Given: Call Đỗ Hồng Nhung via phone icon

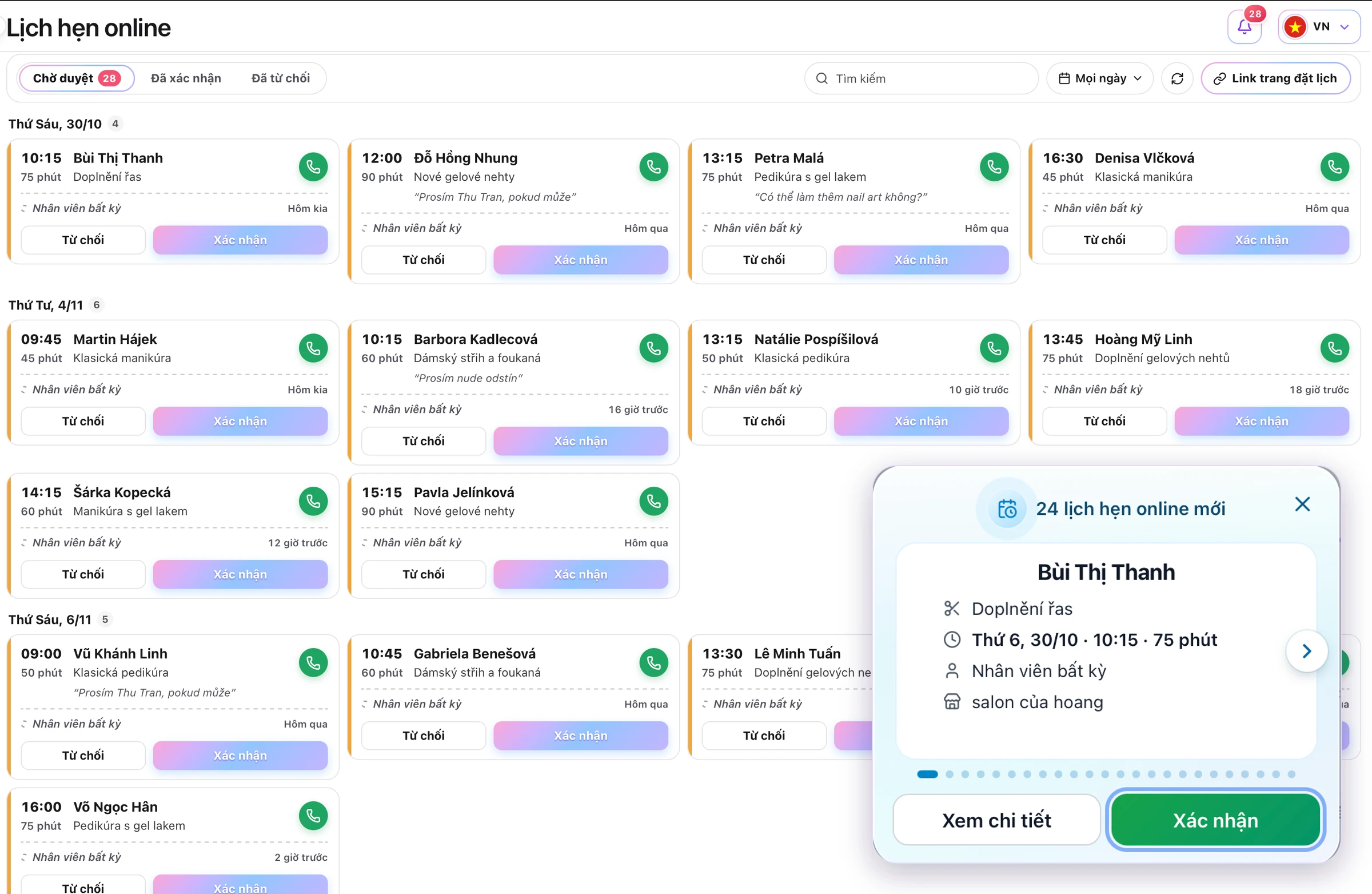Looking at the screenshot, I should [x=654, y=167].
